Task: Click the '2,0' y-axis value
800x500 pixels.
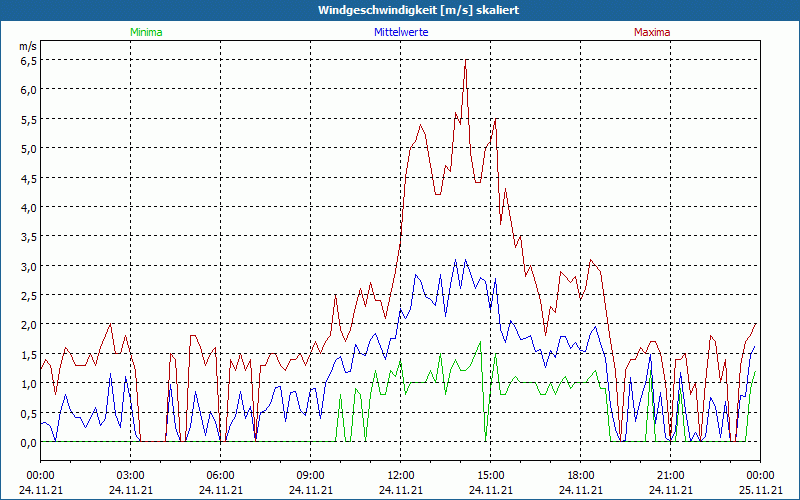Action: [29, 326]
